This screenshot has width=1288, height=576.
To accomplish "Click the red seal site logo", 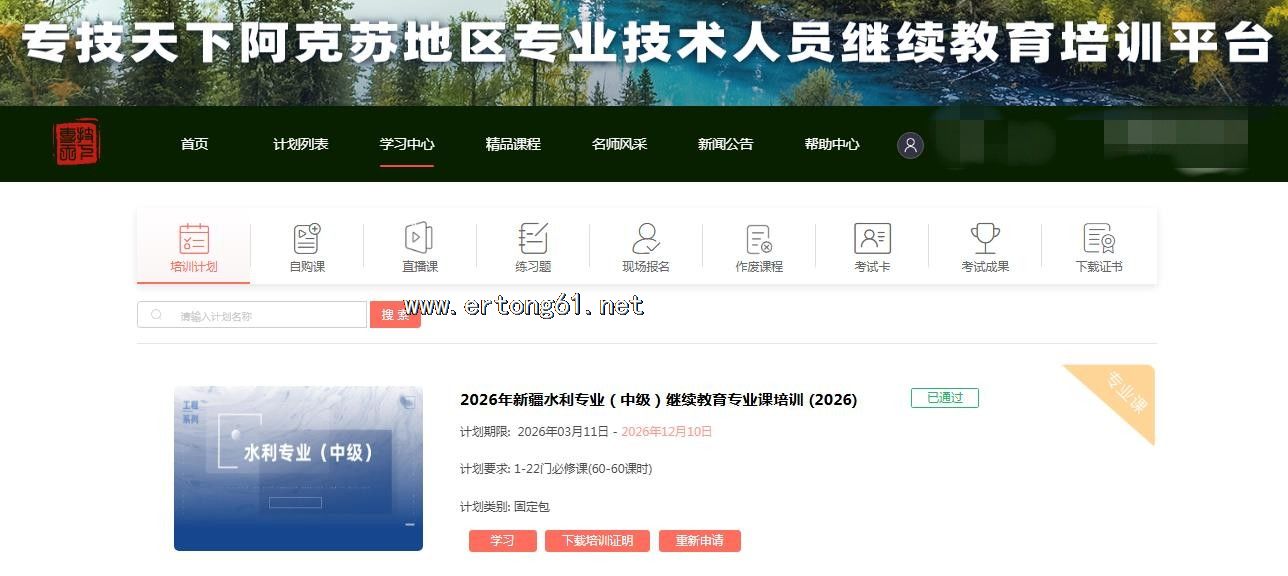I will [77, 143].
